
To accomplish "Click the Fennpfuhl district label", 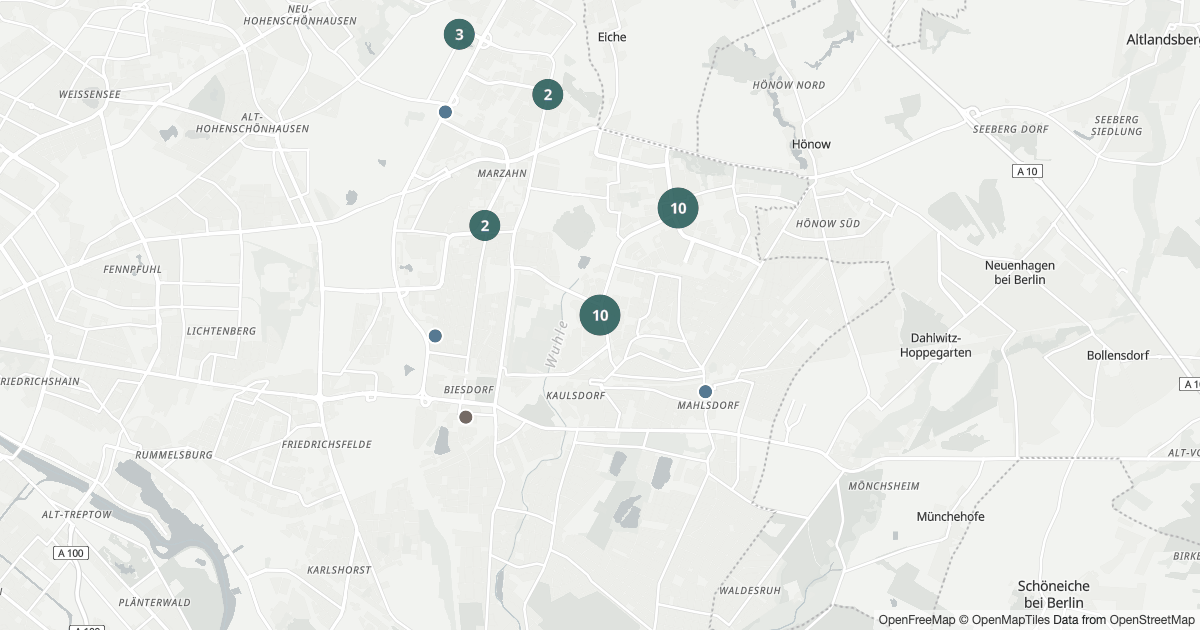I will pos(132,270).
